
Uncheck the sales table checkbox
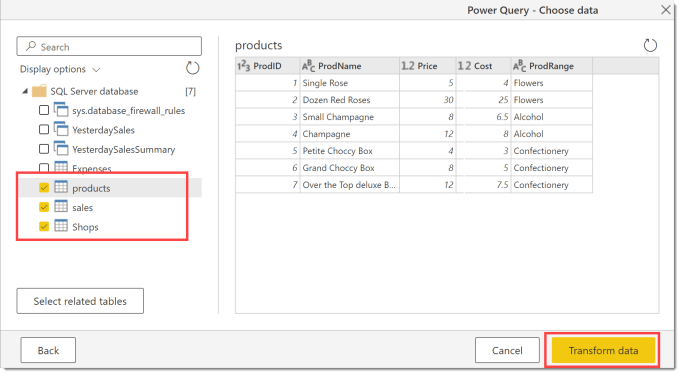[x=44, y=207]
